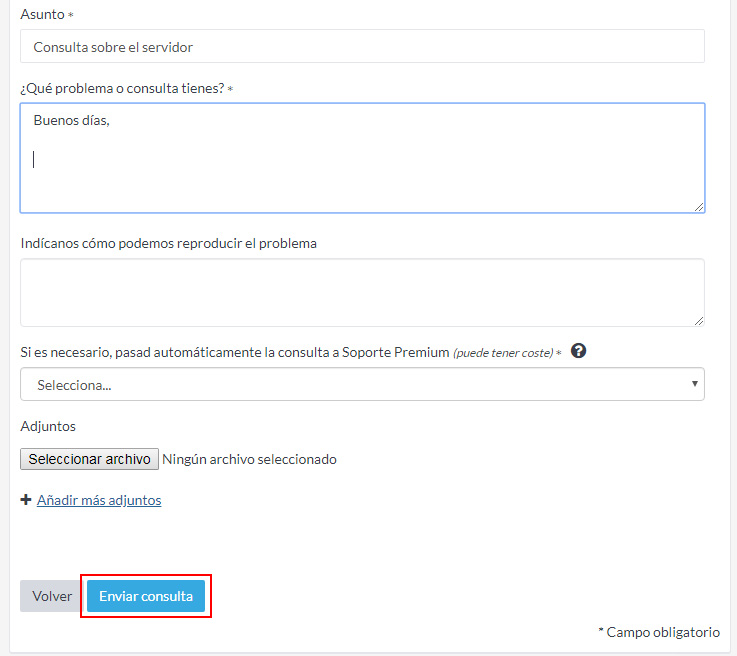This screenshot has height=656, width=737.
Task: Click the plus icon beside Añadir más adjuntos
Action: click(x=26, y=500)
